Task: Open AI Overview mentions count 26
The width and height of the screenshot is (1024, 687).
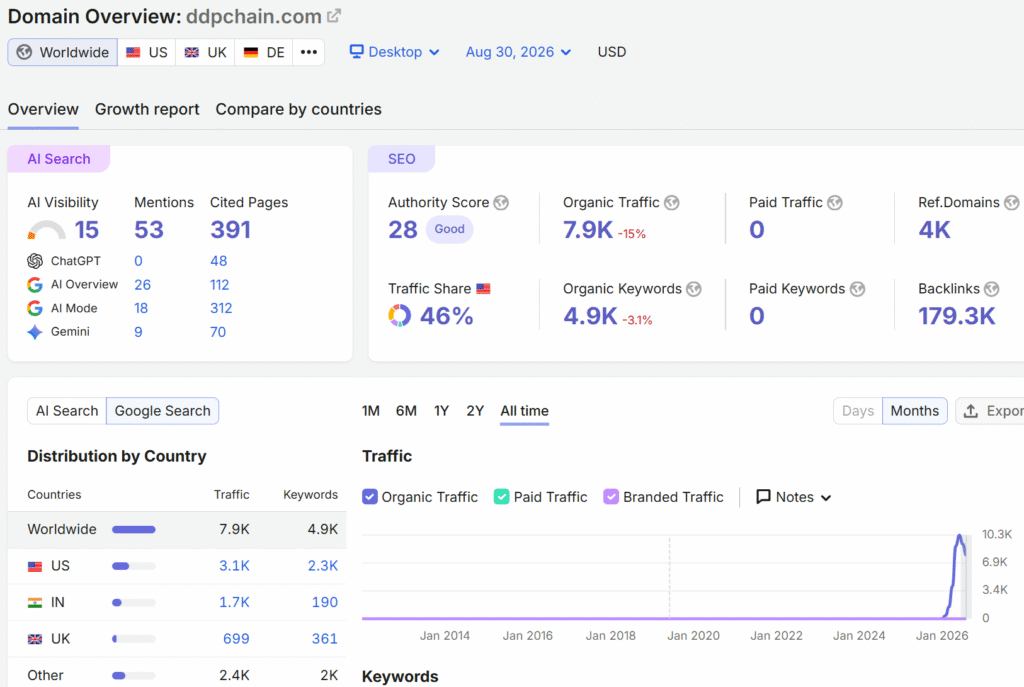Action: (x=142, y=285)
